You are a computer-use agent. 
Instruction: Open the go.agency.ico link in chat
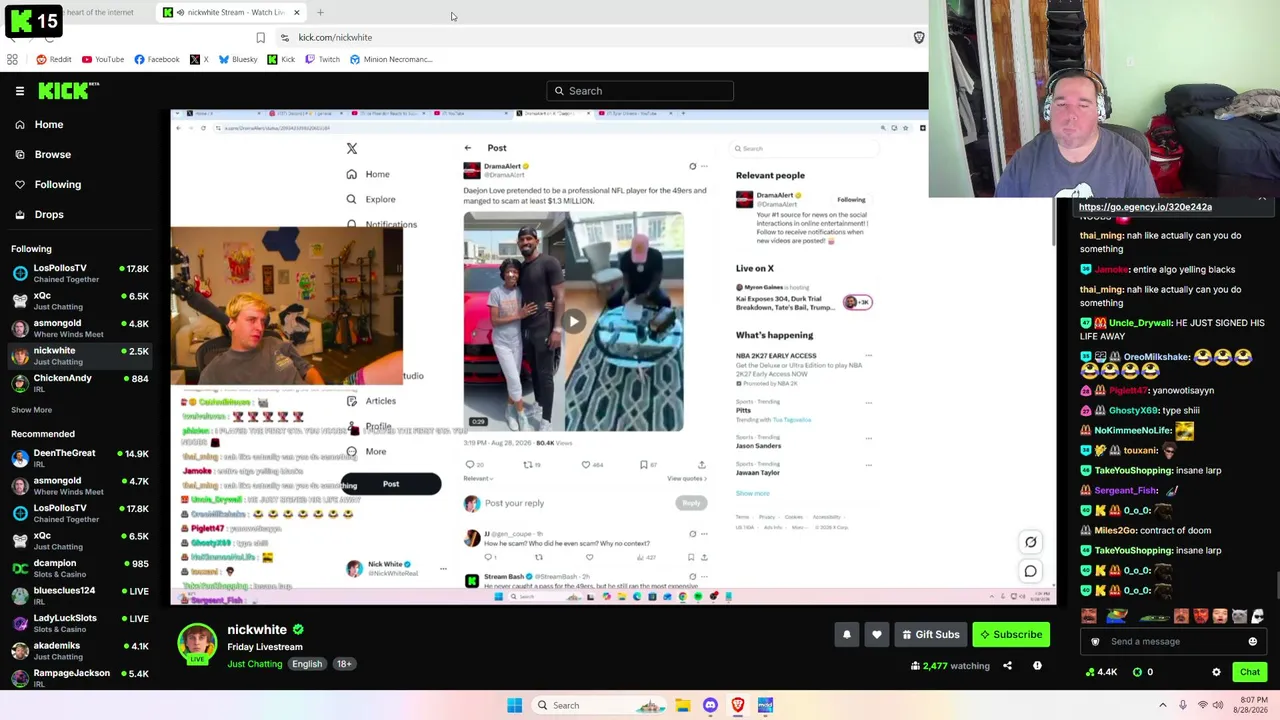coord(1145,207)
